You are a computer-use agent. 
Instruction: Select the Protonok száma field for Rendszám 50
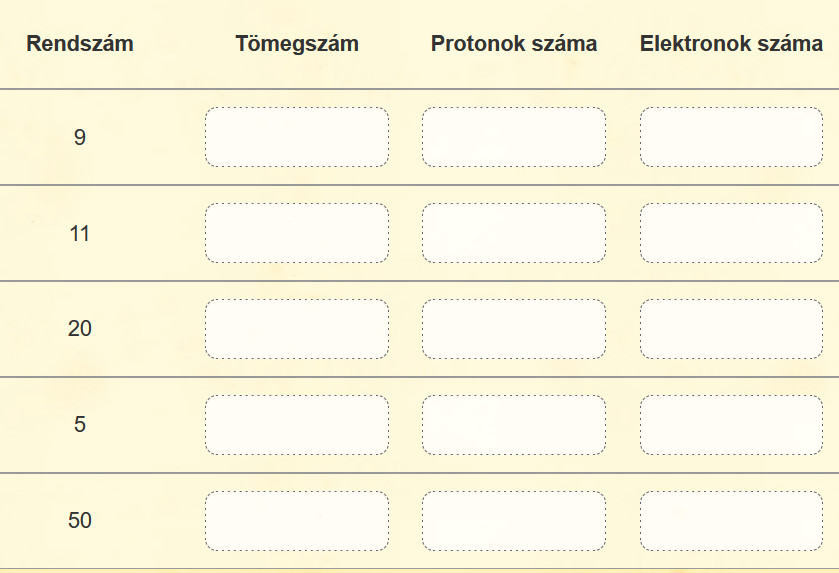(514, 521)
